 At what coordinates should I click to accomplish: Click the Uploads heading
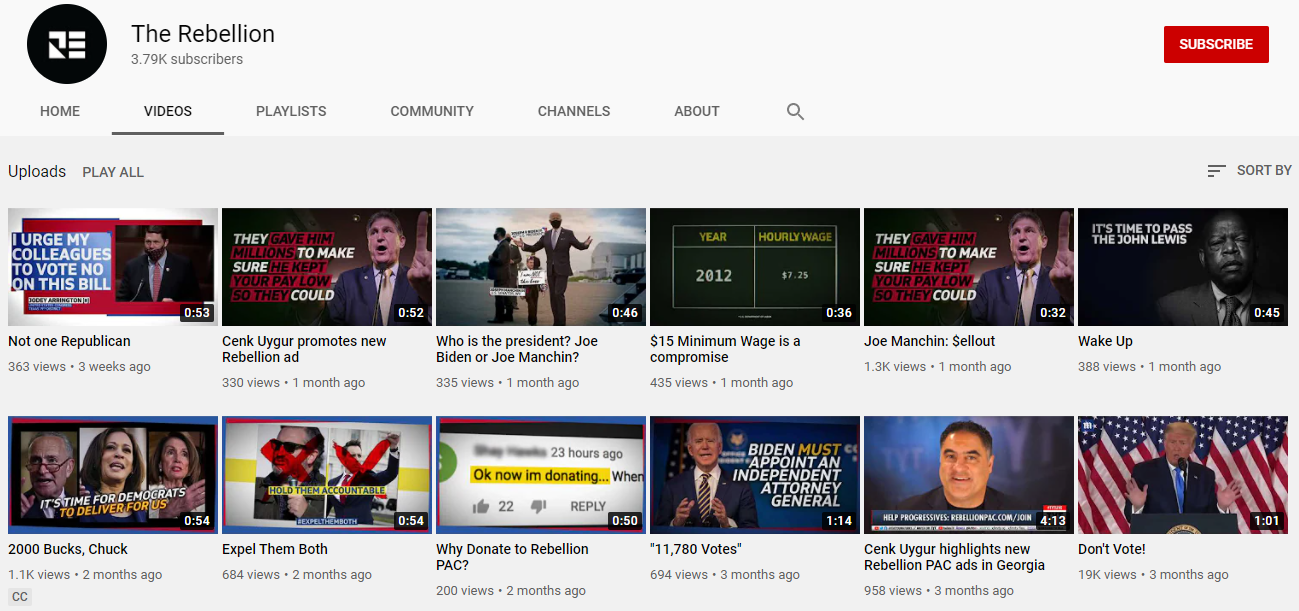37,171
